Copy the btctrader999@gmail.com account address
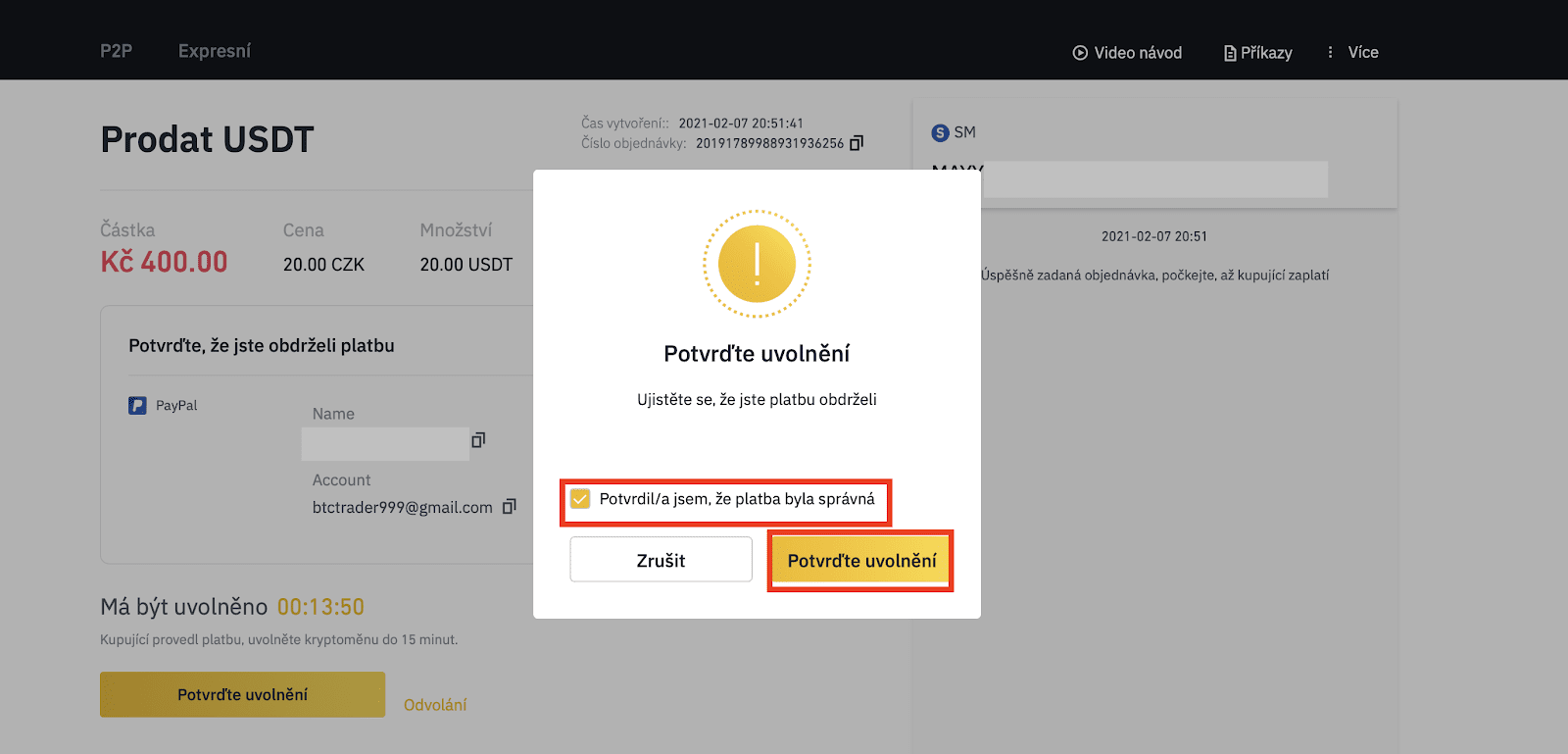This screenshot has height=754, width=1568. coord(509,507)
